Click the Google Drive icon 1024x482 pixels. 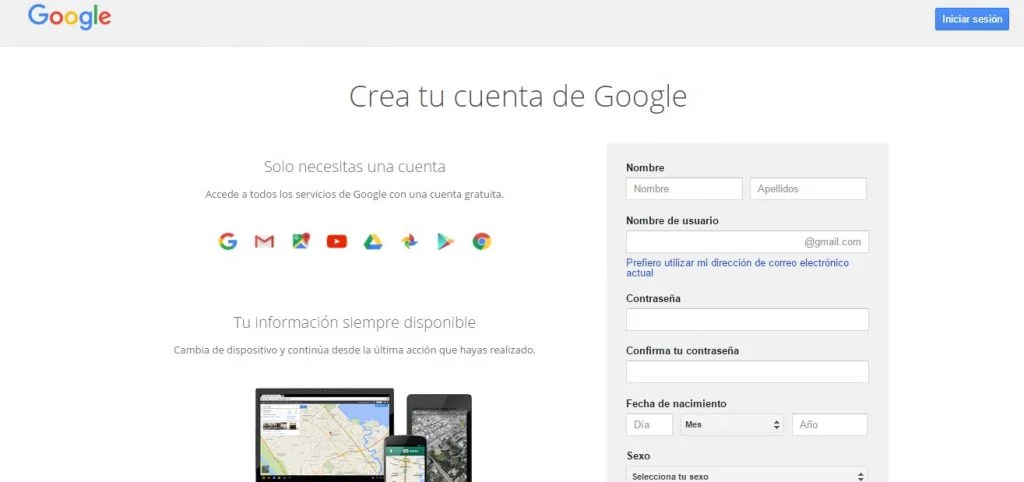point(373,242)
